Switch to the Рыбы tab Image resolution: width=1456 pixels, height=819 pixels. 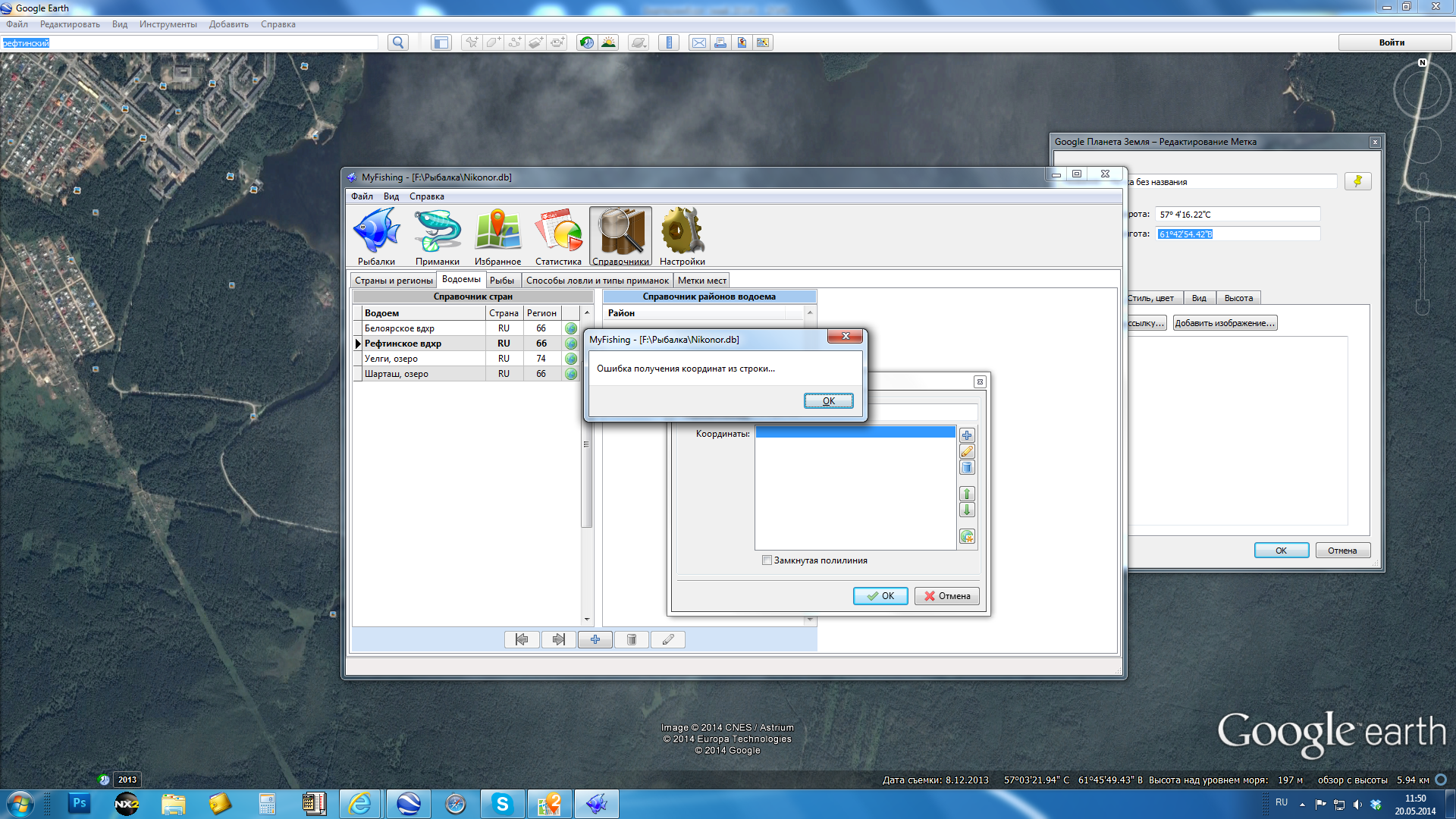[x=502, y=281]
